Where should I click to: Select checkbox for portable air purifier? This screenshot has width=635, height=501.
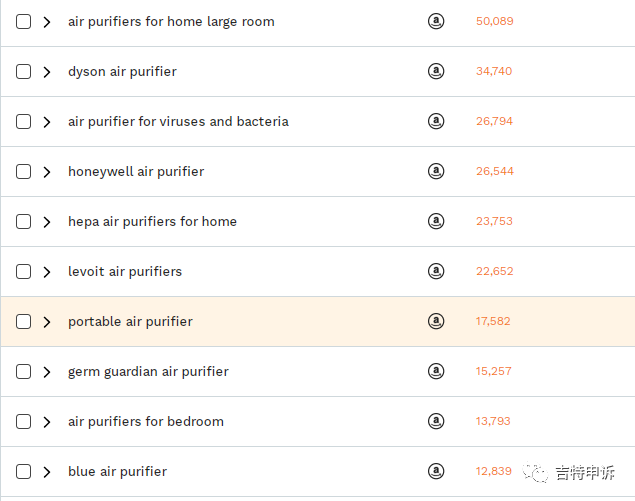click(24, 322)
